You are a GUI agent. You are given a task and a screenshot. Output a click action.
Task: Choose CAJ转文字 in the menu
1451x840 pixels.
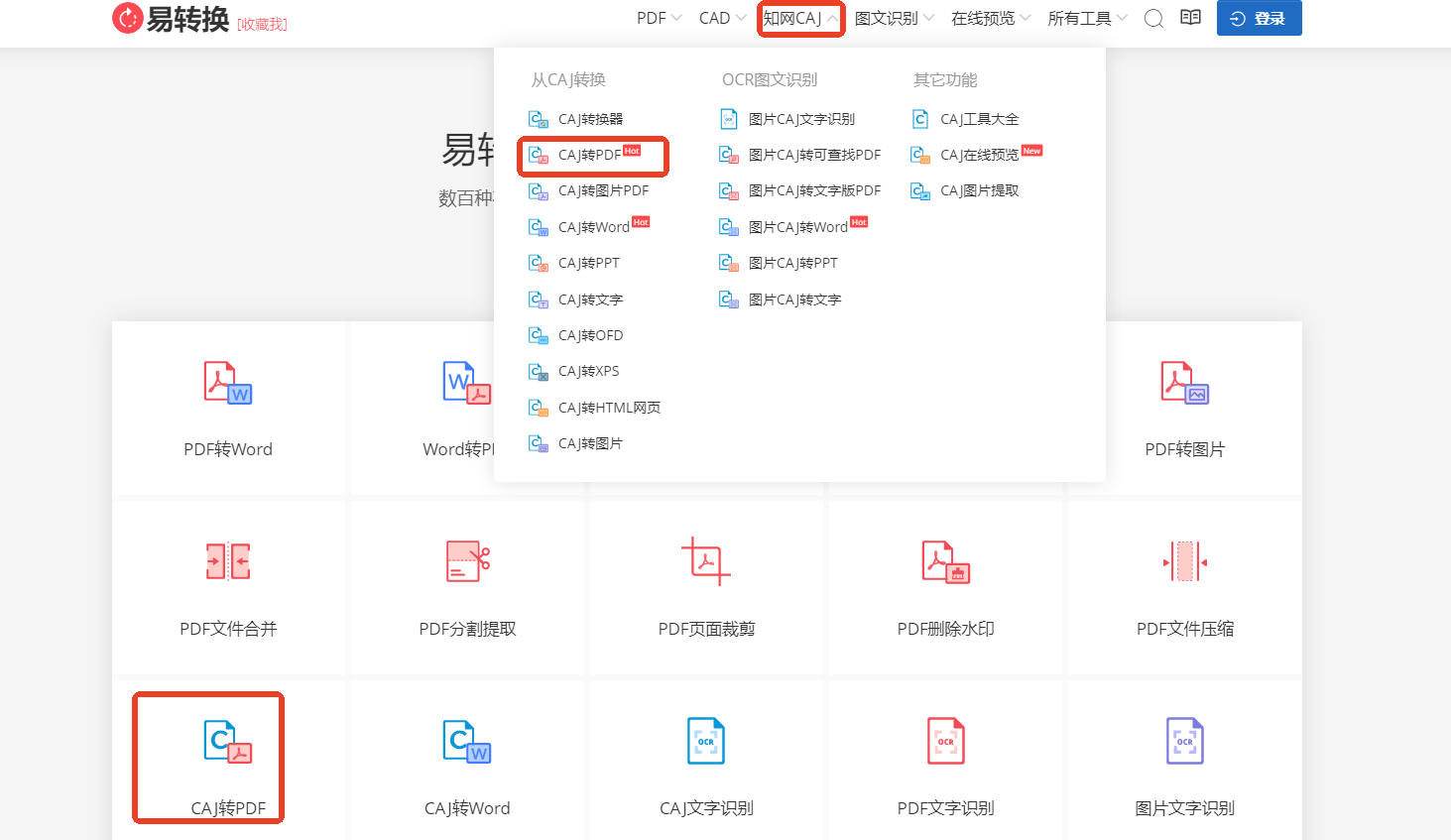pos(590,300)
